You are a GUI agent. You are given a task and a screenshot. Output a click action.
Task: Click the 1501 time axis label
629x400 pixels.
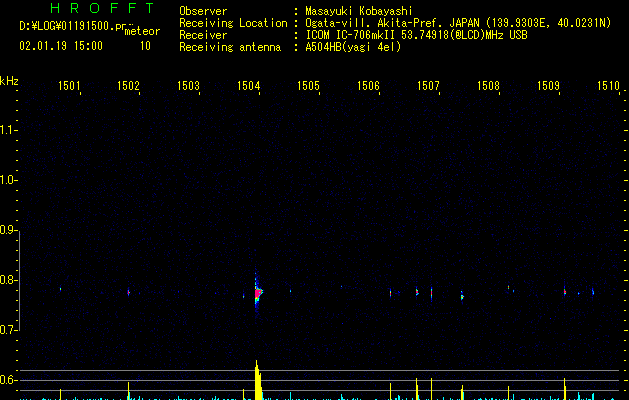69,85
